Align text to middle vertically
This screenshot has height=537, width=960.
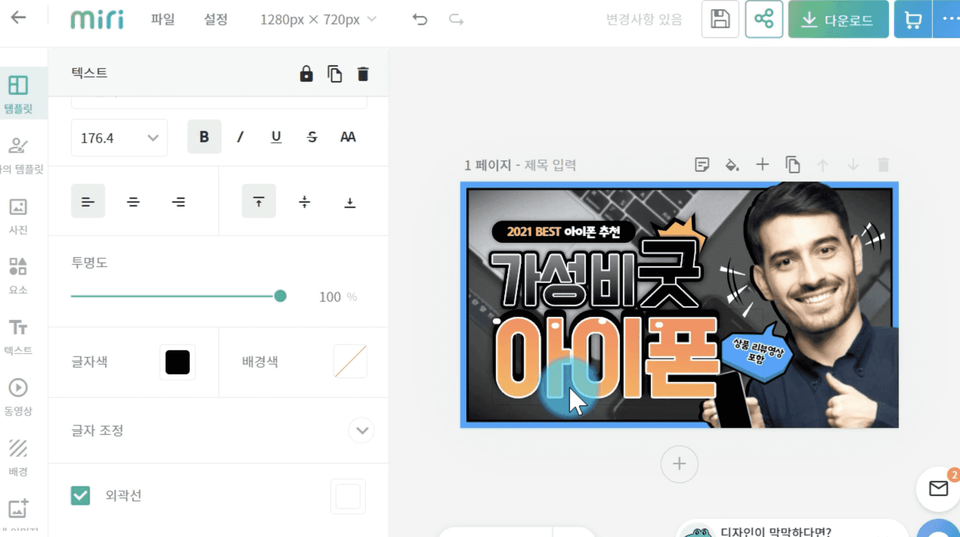tap(304, 201)
